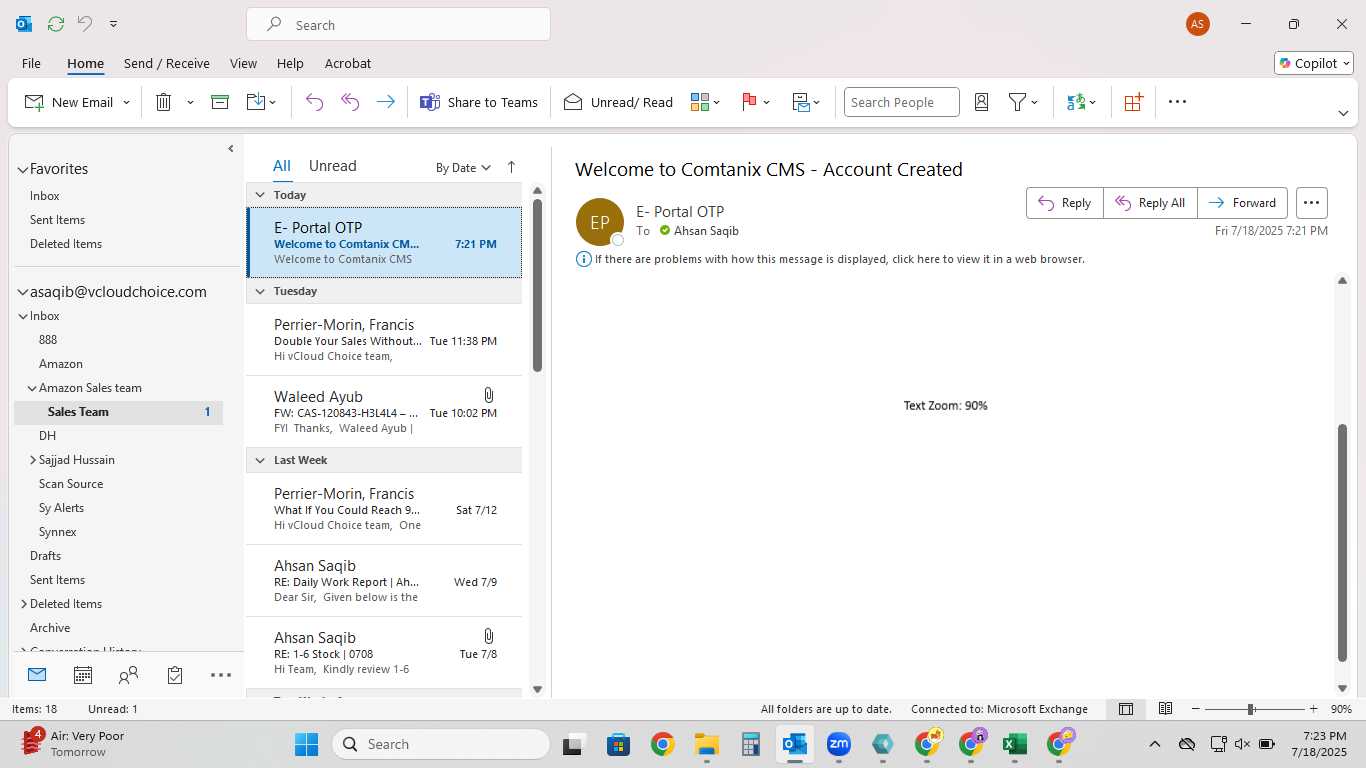
Task: Click zoom in plus button
Action: click(1314, 709)
